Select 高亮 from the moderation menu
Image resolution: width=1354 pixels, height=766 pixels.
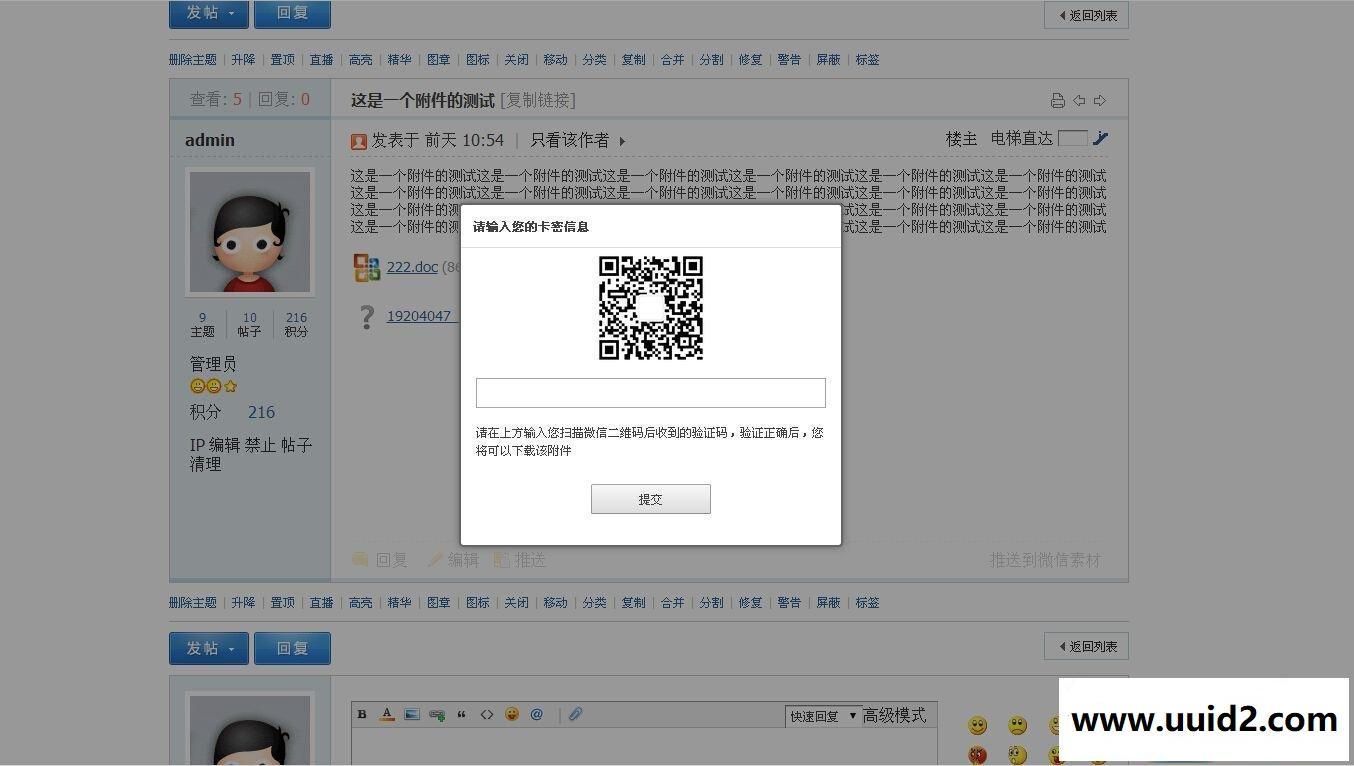click(x=361, y=59)
